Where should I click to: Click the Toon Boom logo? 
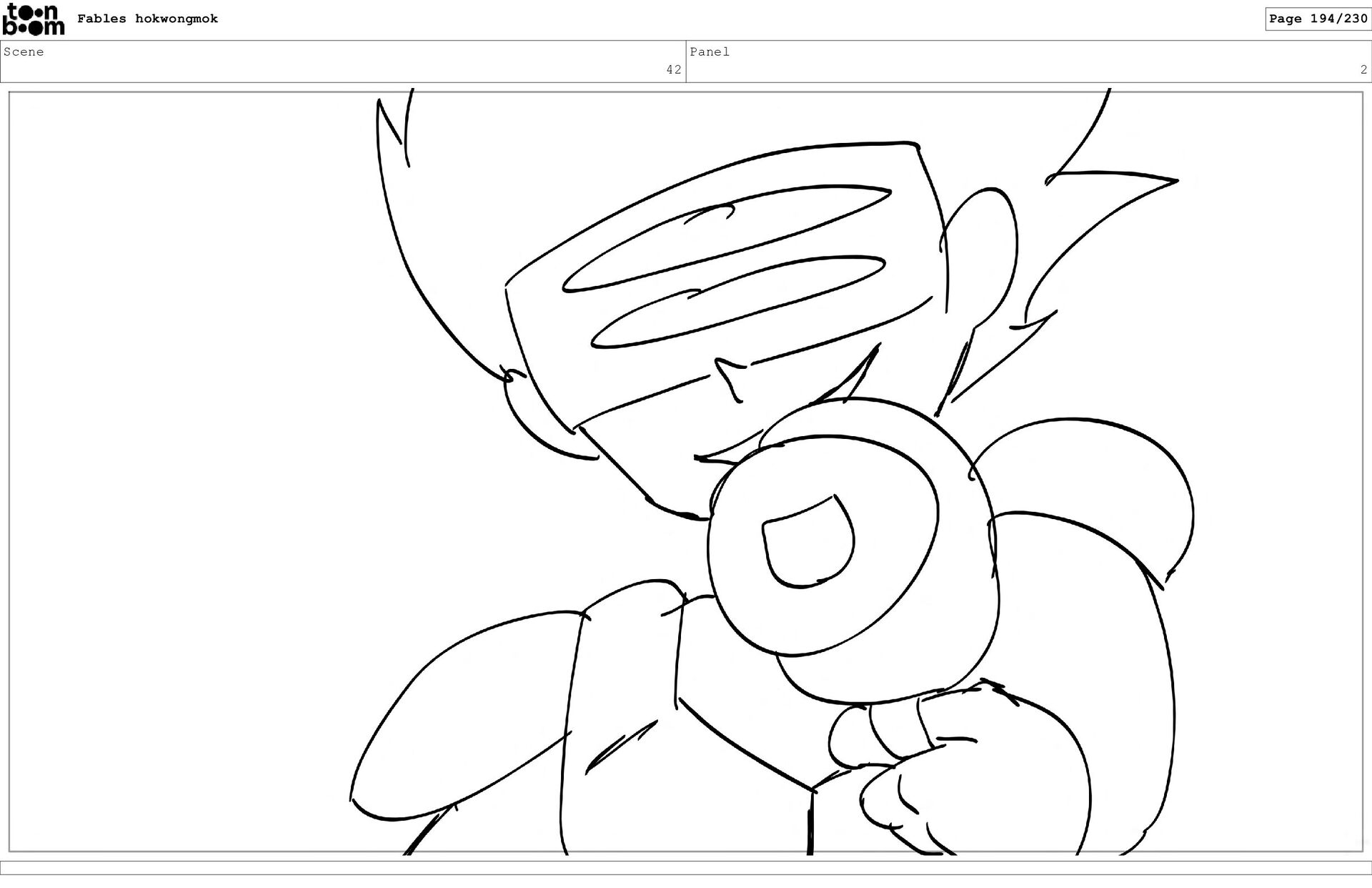[x=33, y=19]
